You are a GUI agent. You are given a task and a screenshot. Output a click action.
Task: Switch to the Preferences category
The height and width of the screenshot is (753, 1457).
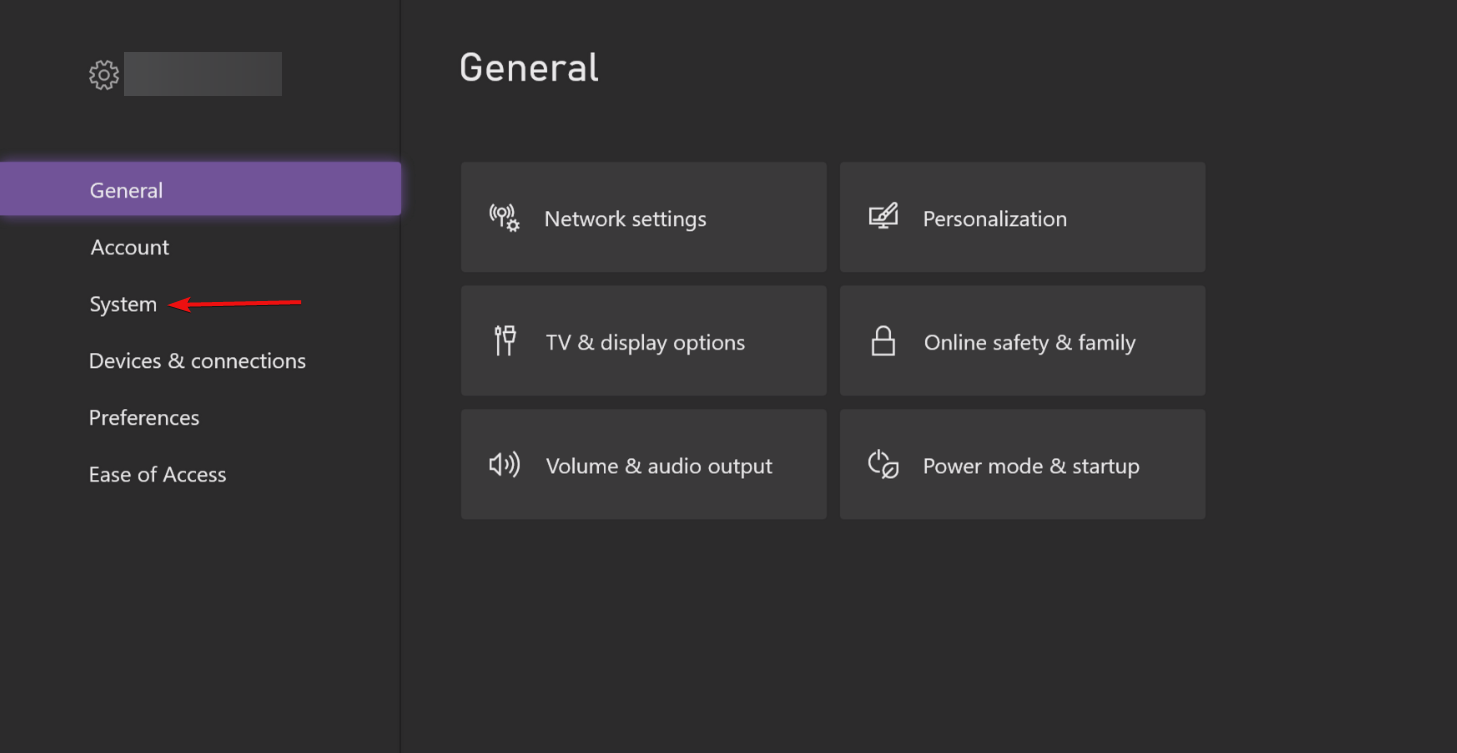[x=144, y=418]
